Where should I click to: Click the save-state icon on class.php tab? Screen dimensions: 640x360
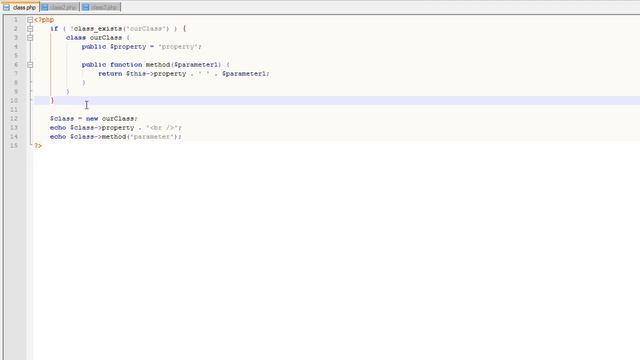tap(6, 7)
